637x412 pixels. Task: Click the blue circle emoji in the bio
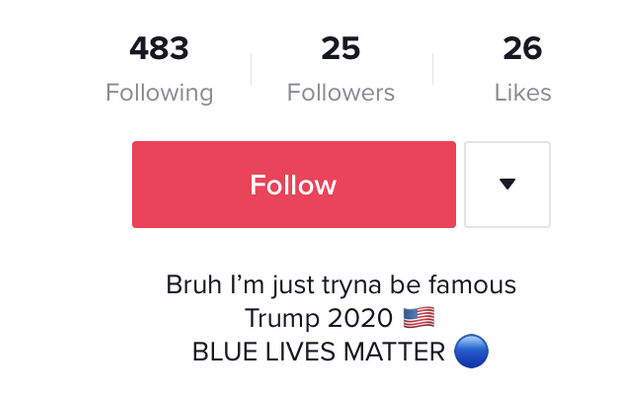pyautogui.click(x=471, y=351)
